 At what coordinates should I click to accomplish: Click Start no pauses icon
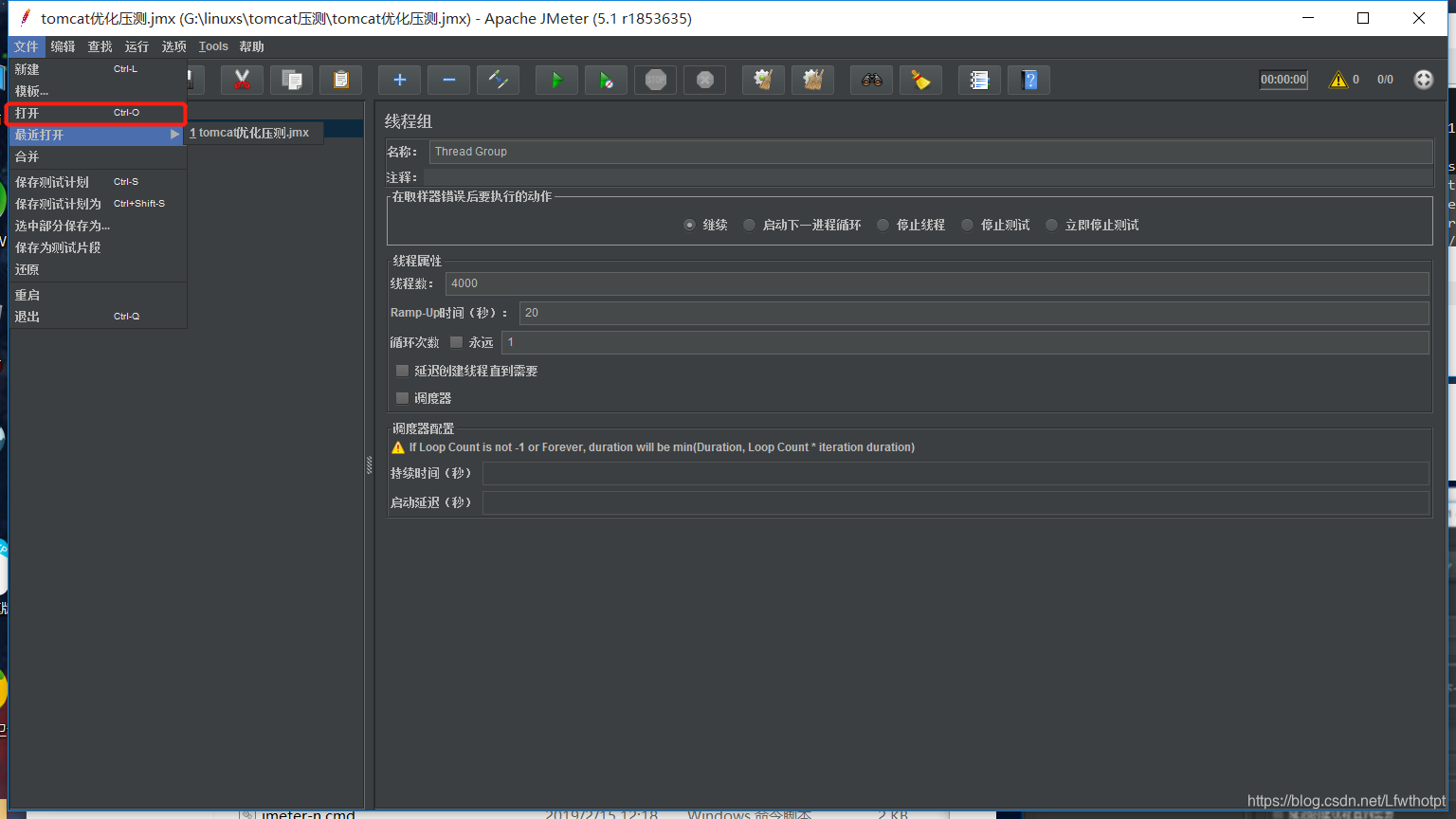[x=606, y=81]
